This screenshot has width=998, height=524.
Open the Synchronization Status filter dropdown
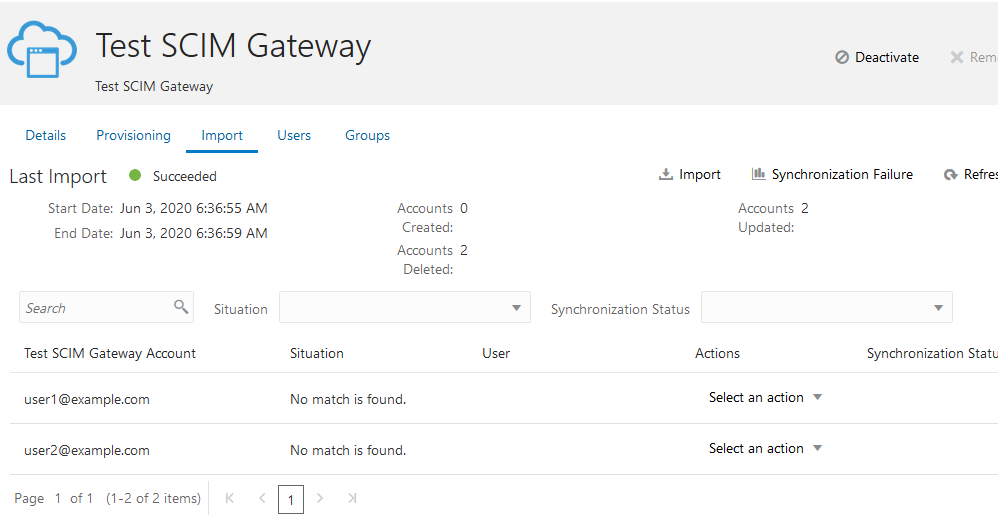[826, 308]
